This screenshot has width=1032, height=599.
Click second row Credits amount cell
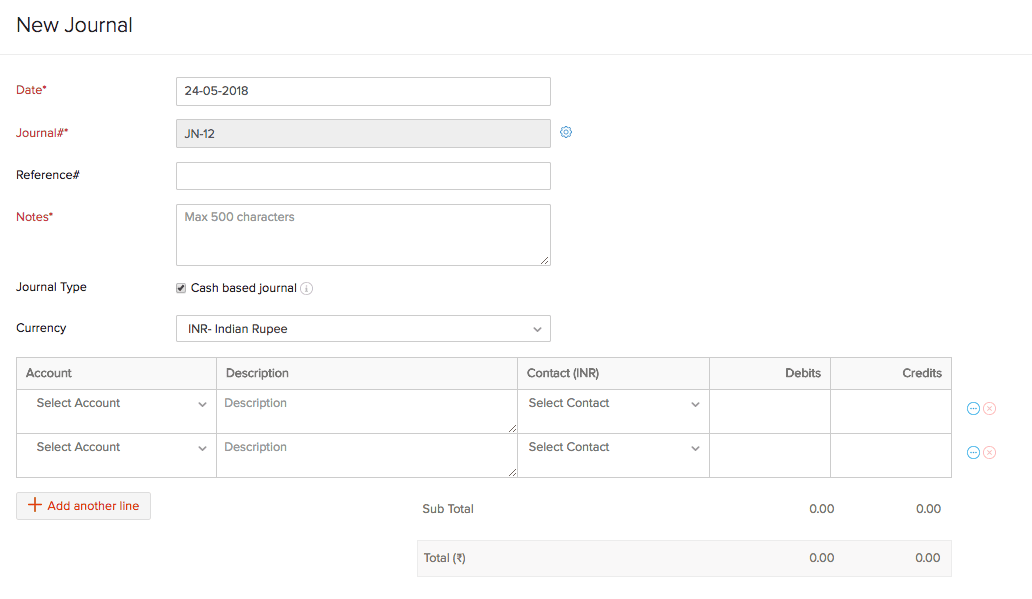tap(891, 456)
